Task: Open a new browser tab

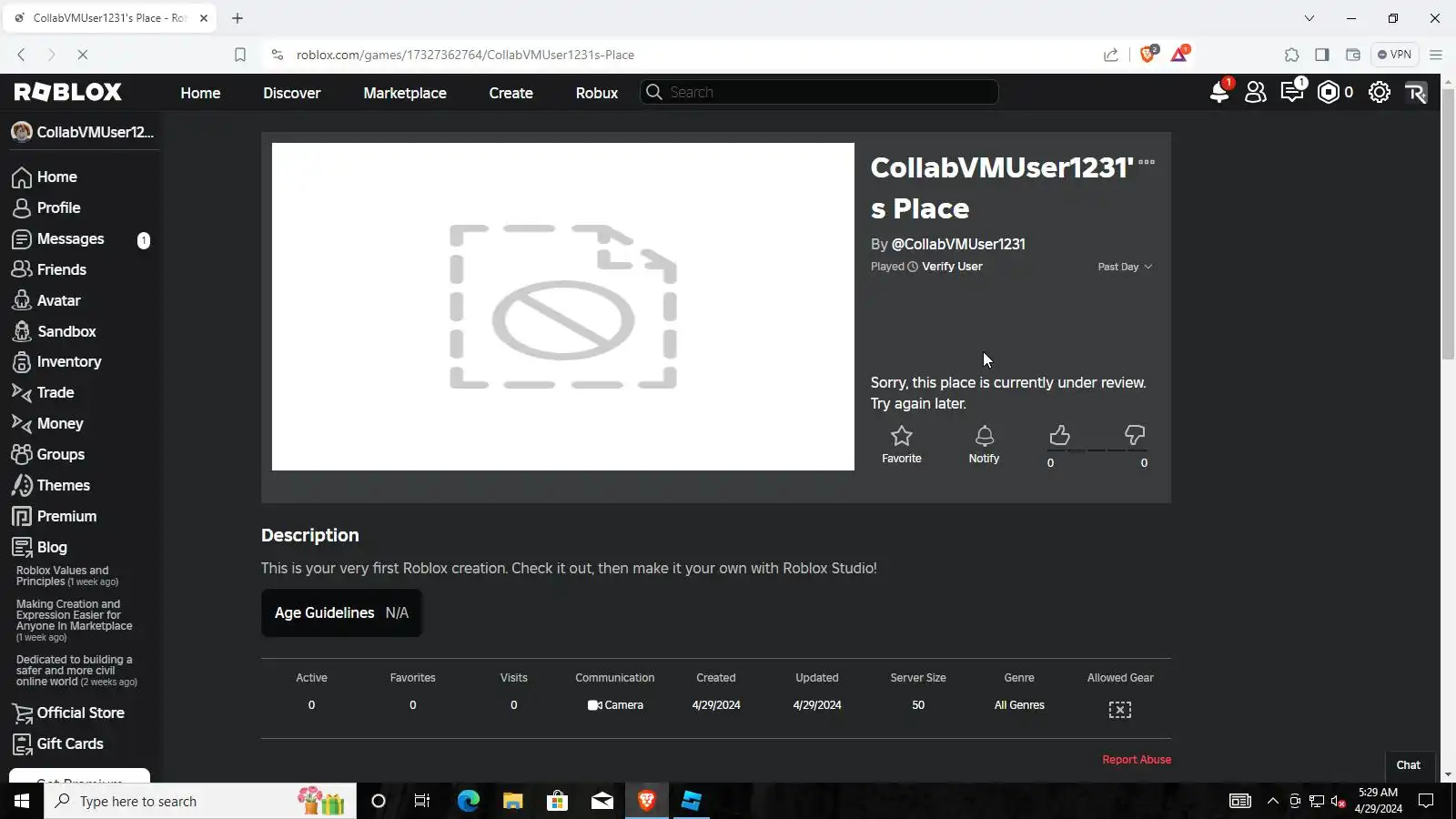Action: pyautogui.click(x=238, y=18)
